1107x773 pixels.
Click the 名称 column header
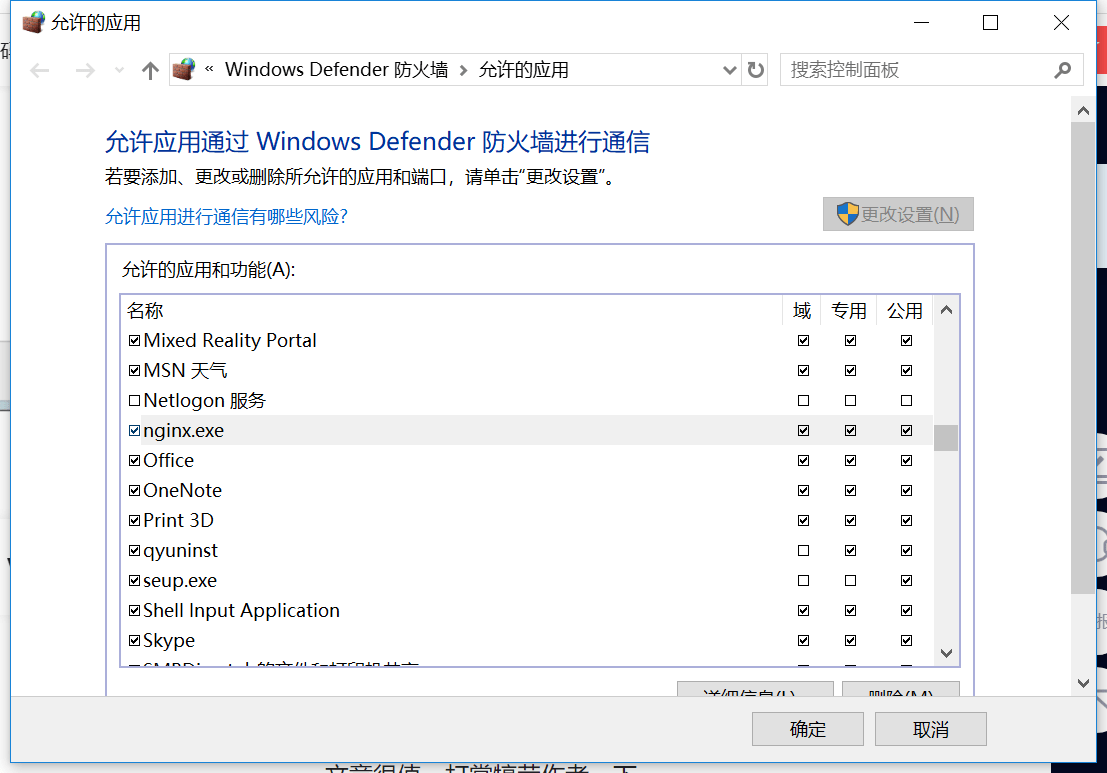pyautogui.click(x=146, y=311)
